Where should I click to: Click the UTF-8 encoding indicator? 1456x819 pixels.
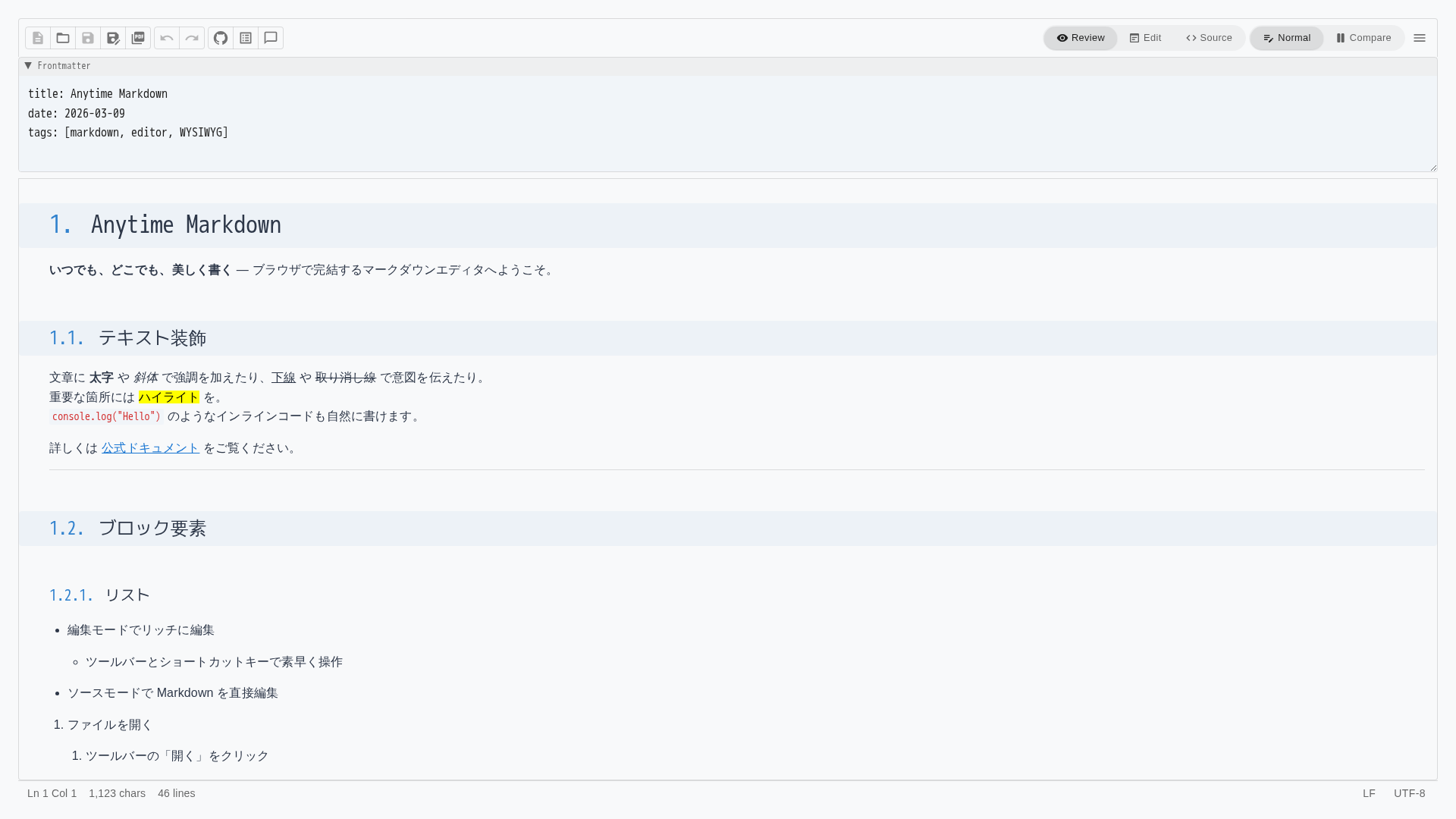point(1409,793)
